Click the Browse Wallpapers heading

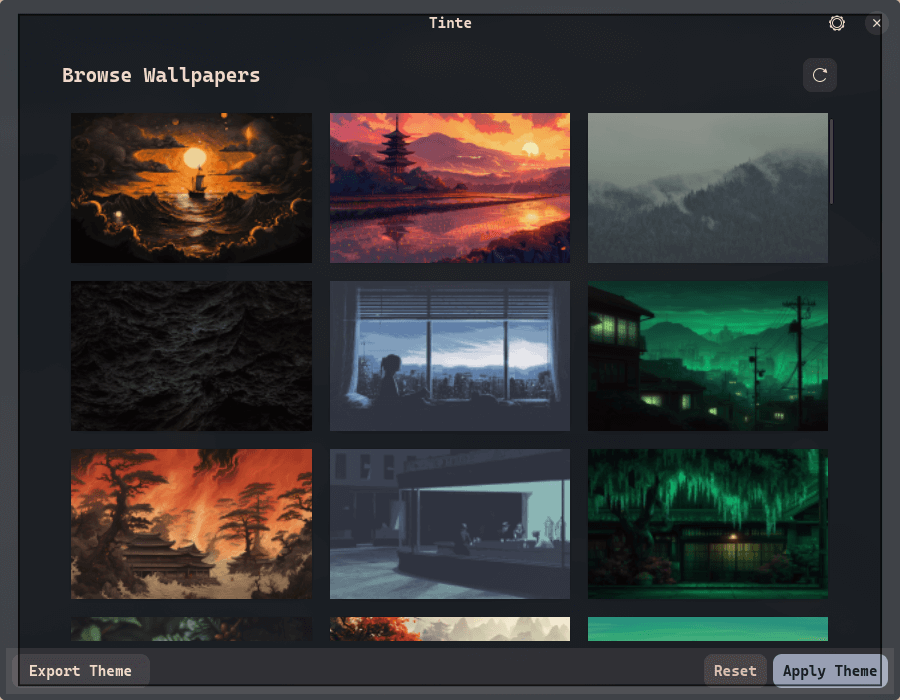click(161, 75)
